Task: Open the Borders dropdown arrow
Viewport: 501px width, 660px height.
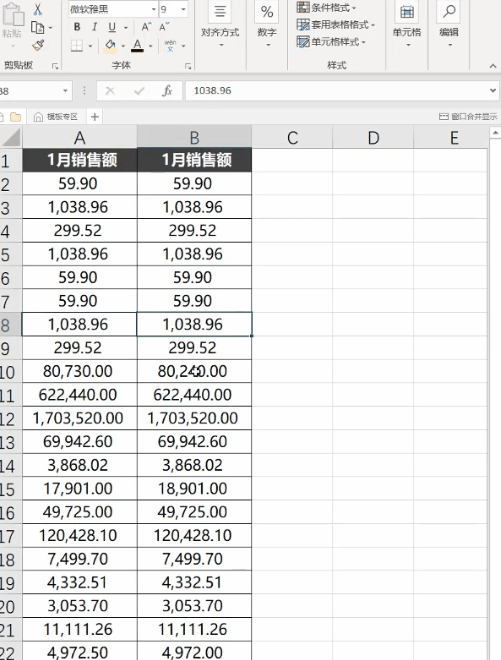Action: 90,46
